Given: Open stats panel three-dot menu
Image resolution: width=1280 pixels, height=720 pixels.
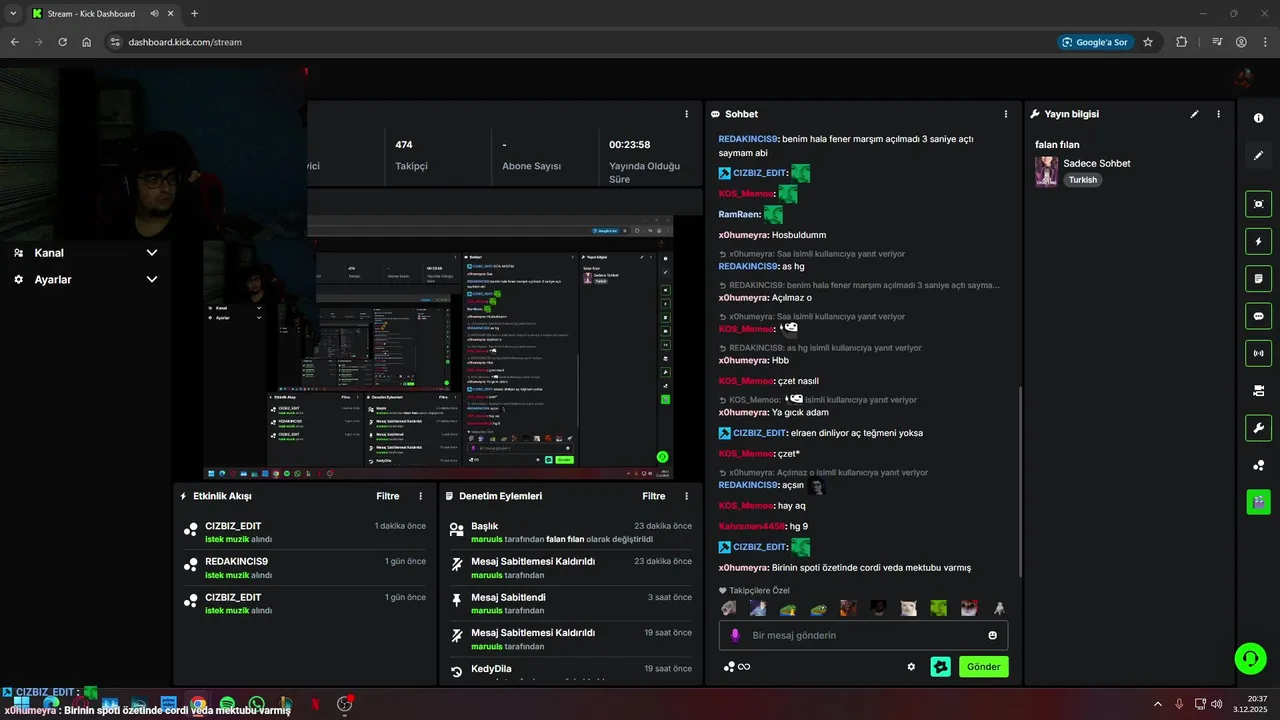Looking at the screenshot, I should (686, 114).
